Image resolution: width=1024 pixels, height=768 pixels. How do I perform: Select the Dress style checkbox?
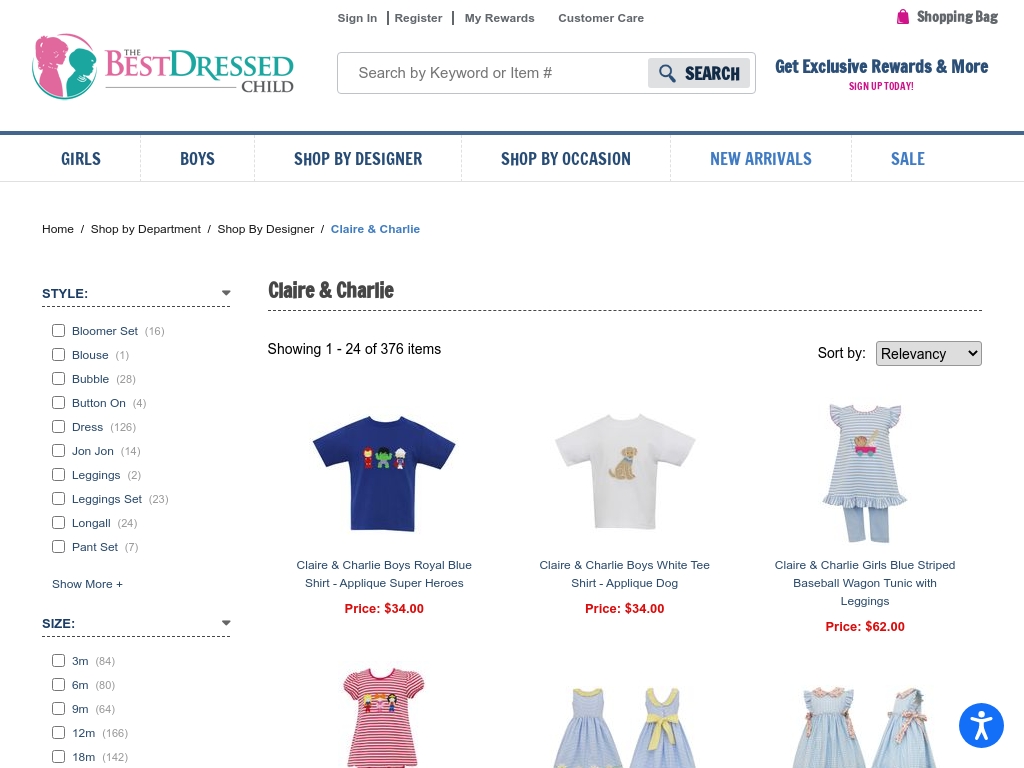[59, 426]
